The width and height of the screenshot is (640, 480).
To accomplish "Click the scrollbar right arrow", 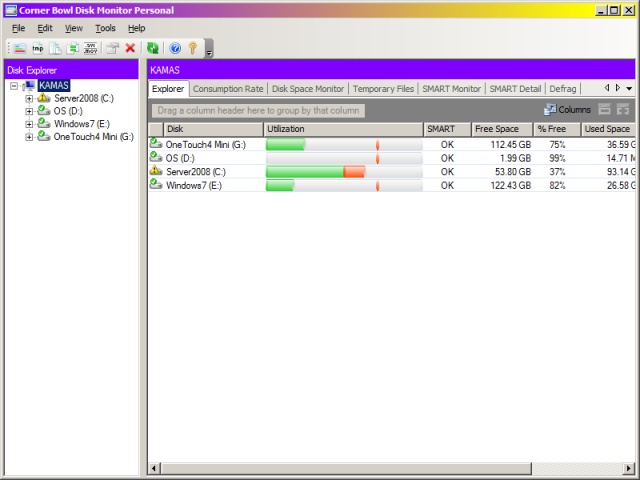I will pyautogui.click(x=629, y=468).
